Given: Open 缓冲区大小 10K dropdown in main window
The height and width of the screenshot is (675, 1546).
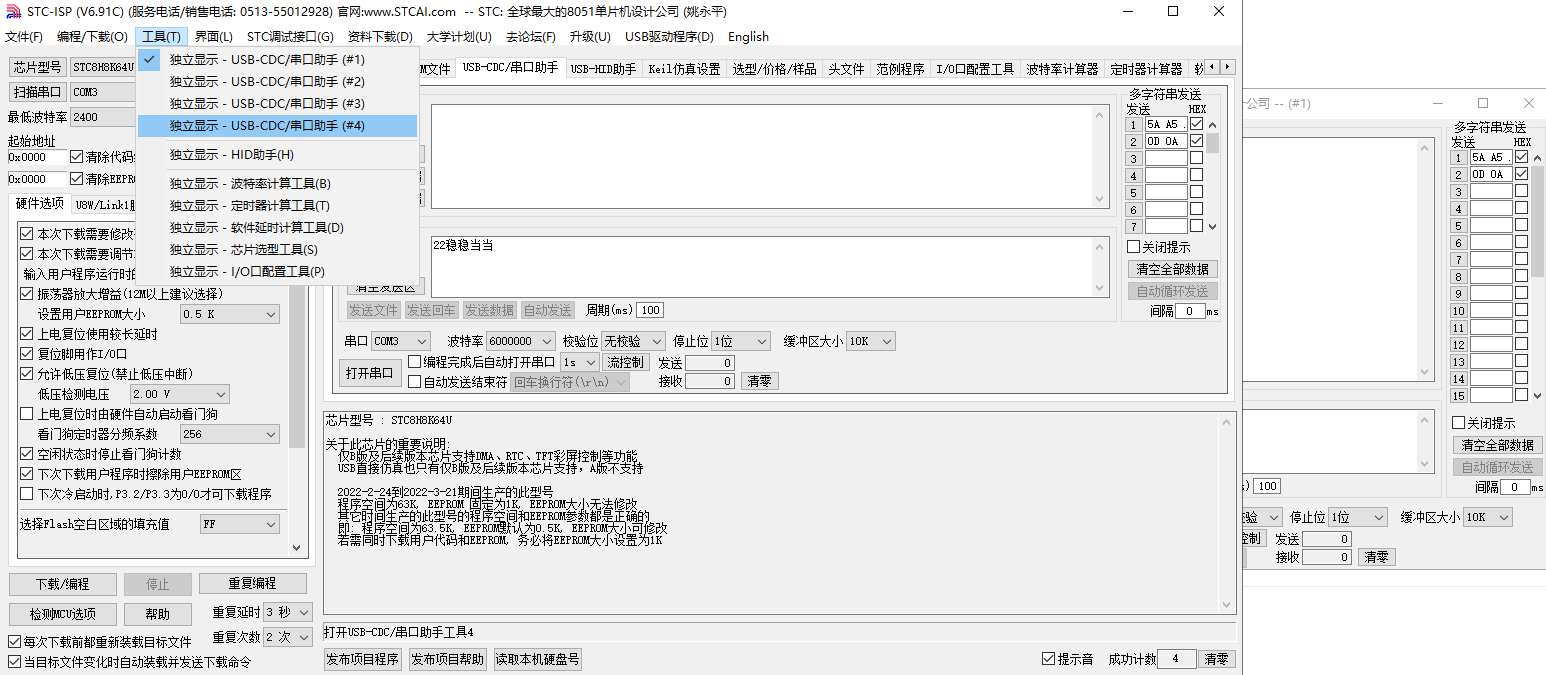Looking at the screenshot, I should 871,341.
